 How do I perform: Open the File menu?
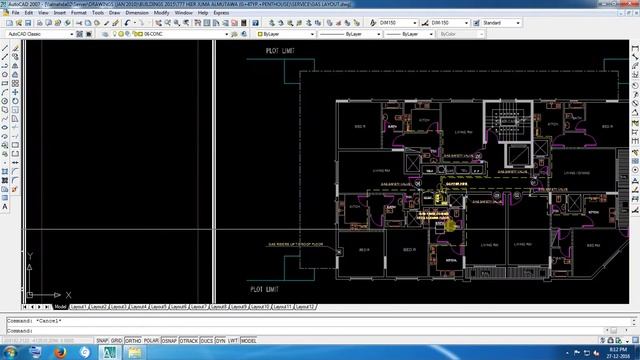click(16, 13)
